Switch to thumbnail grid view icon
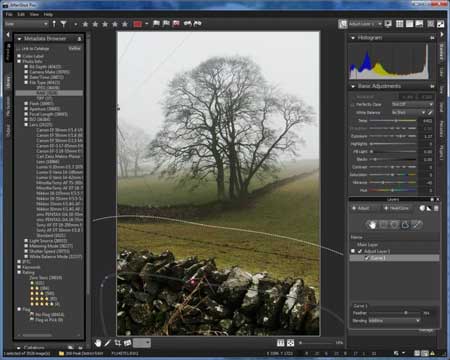The width and height of the screenshot is (450, 360). [399, 24]
